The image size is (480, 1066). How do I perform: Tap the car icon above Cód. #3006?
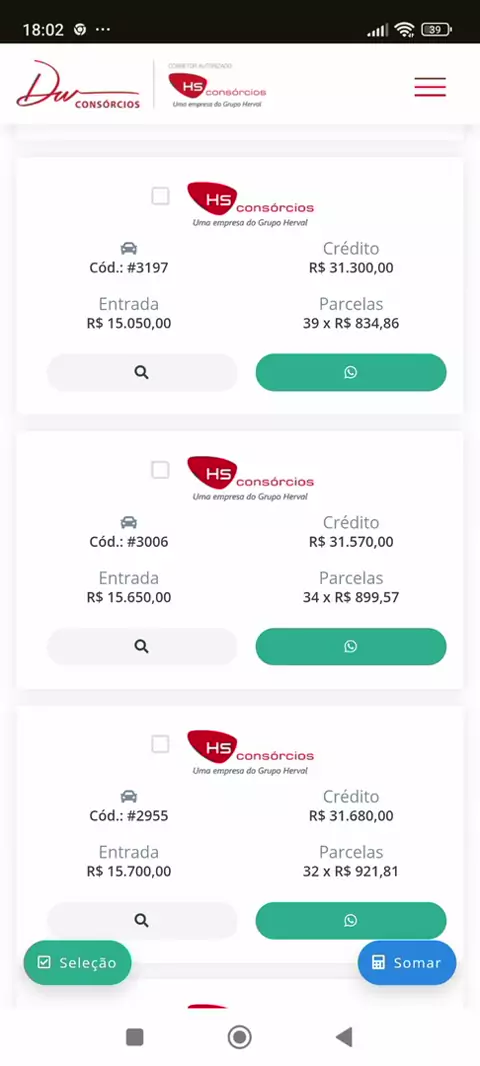(128, 522)
